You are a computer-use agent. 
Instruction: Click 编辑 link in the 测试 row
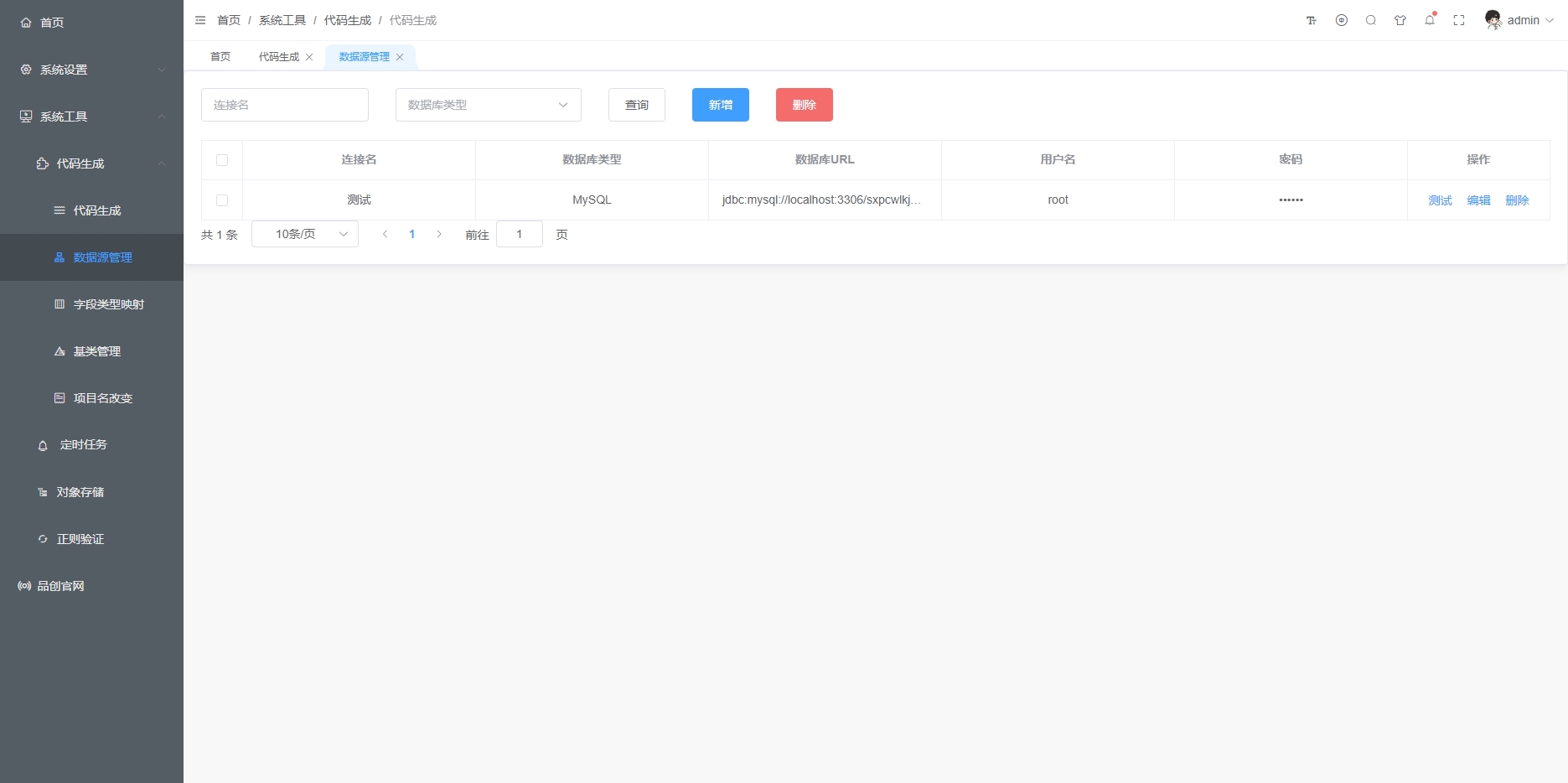pos(1478,200)
